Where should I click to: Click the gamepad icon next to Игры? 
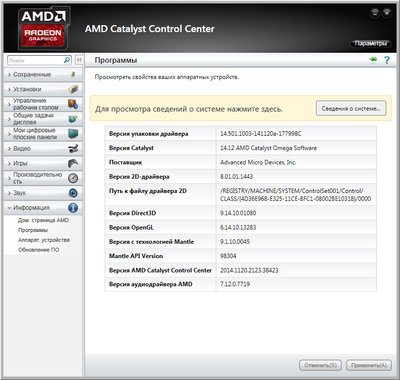[x=73, y=163]
